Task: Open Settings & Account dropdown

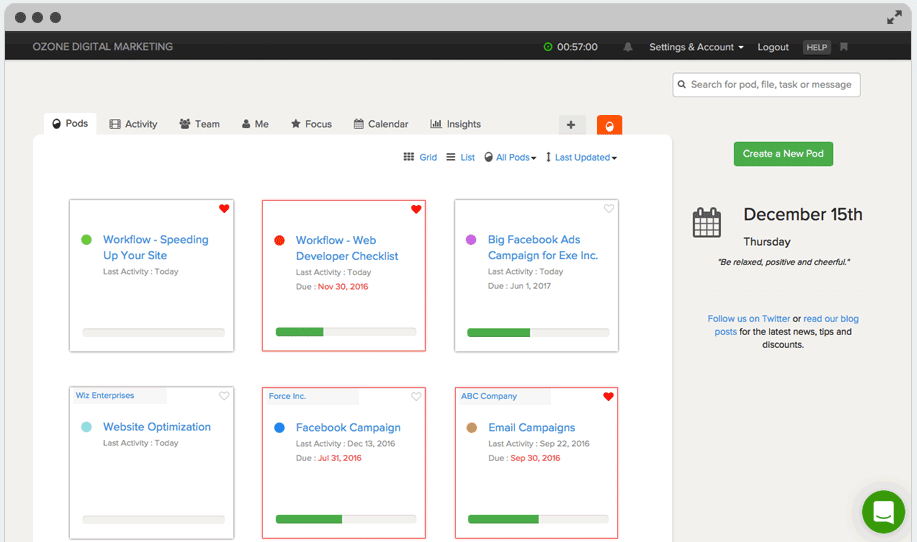Action: pyautogui.click(x=696, y=47)
